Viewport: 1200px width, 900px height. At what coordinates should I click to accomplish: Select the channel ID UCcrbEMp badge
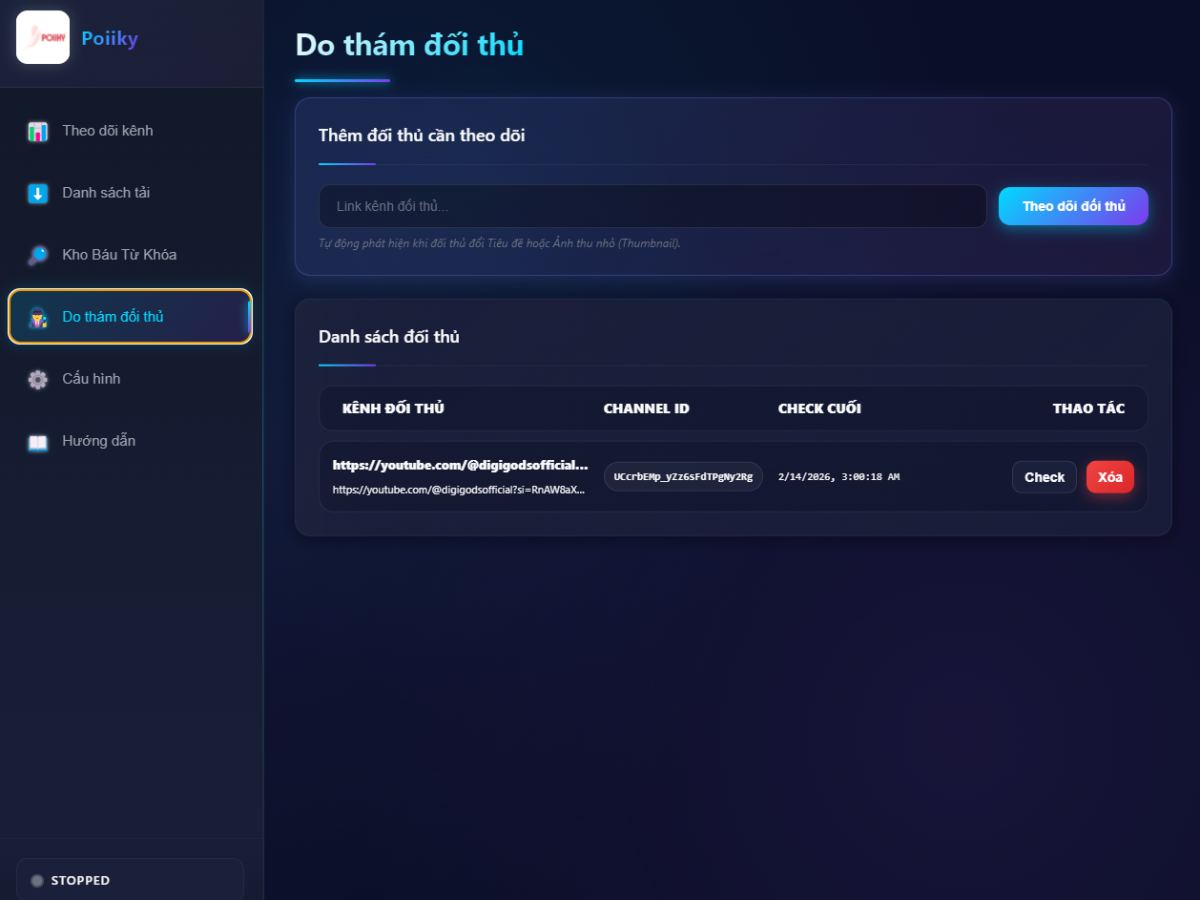pyautogui.click(x=683, y=477)
